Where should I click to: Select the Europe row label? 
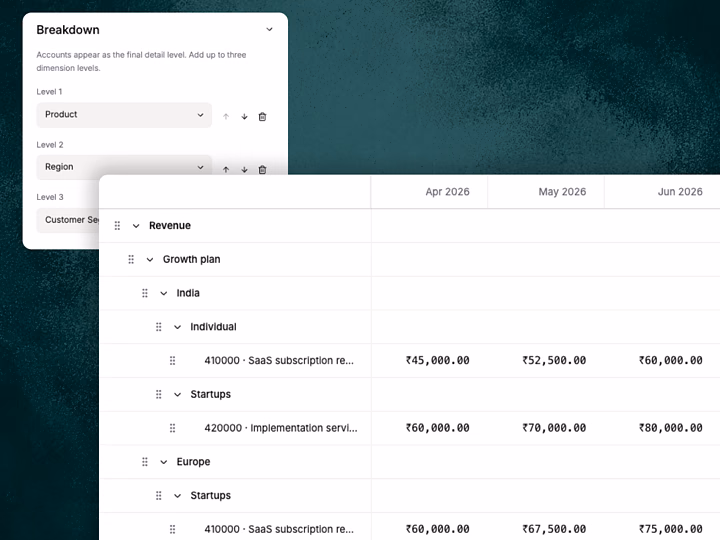tap(193, 462)
